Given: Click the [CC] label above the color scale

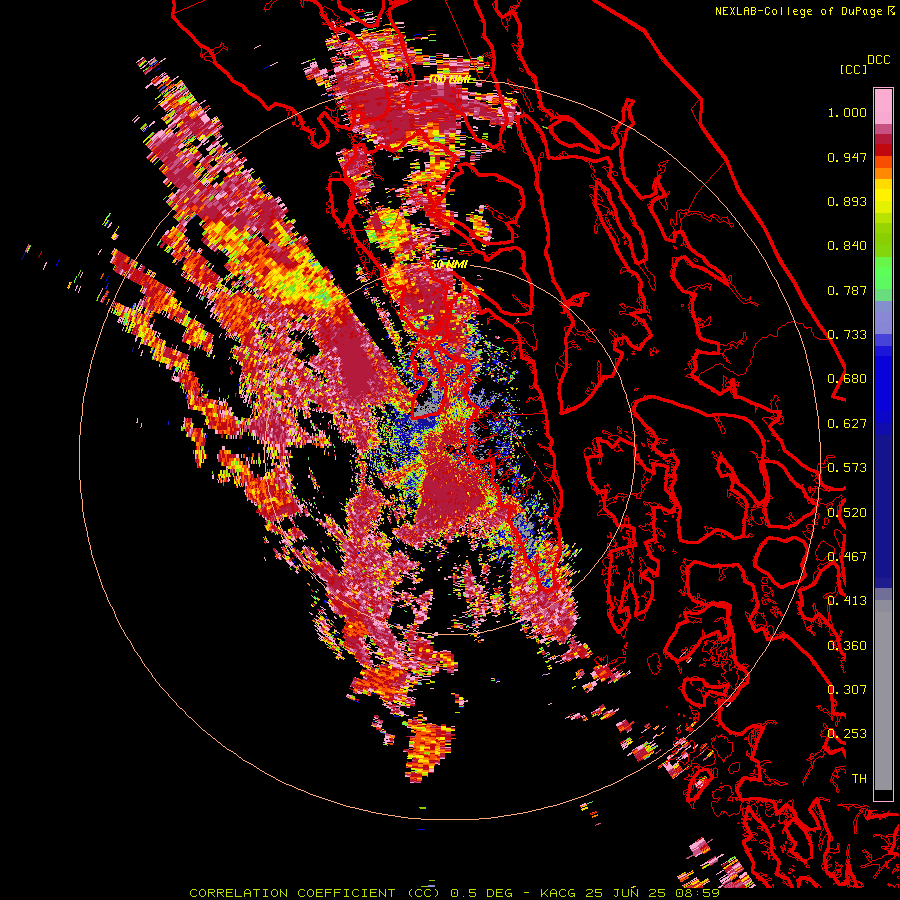Looking at the screenshot, I should (853, 69).
